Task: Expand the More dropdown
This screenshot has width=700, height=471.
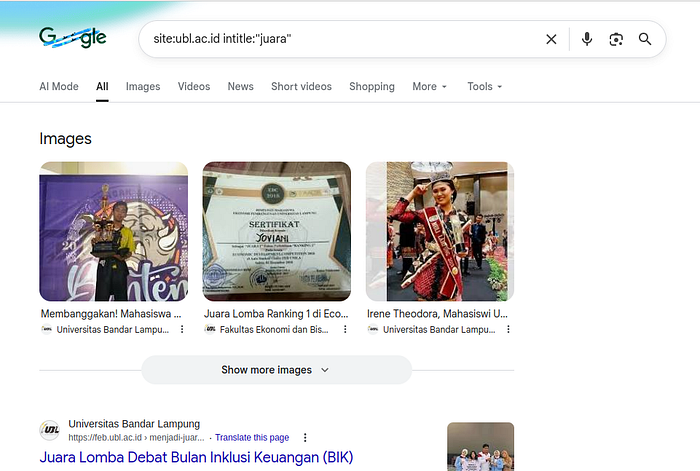Action: (429, 86)
